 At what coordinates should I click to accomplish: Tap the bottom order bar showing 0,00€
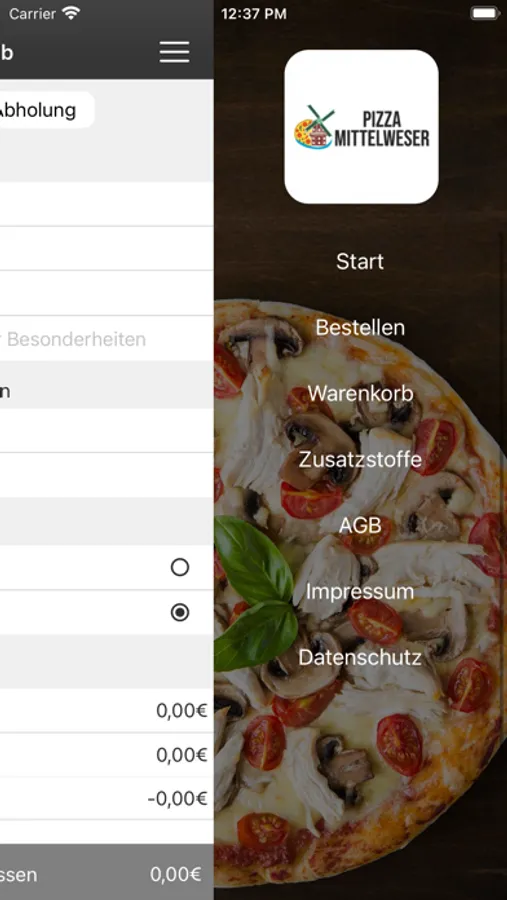point(106,872)
